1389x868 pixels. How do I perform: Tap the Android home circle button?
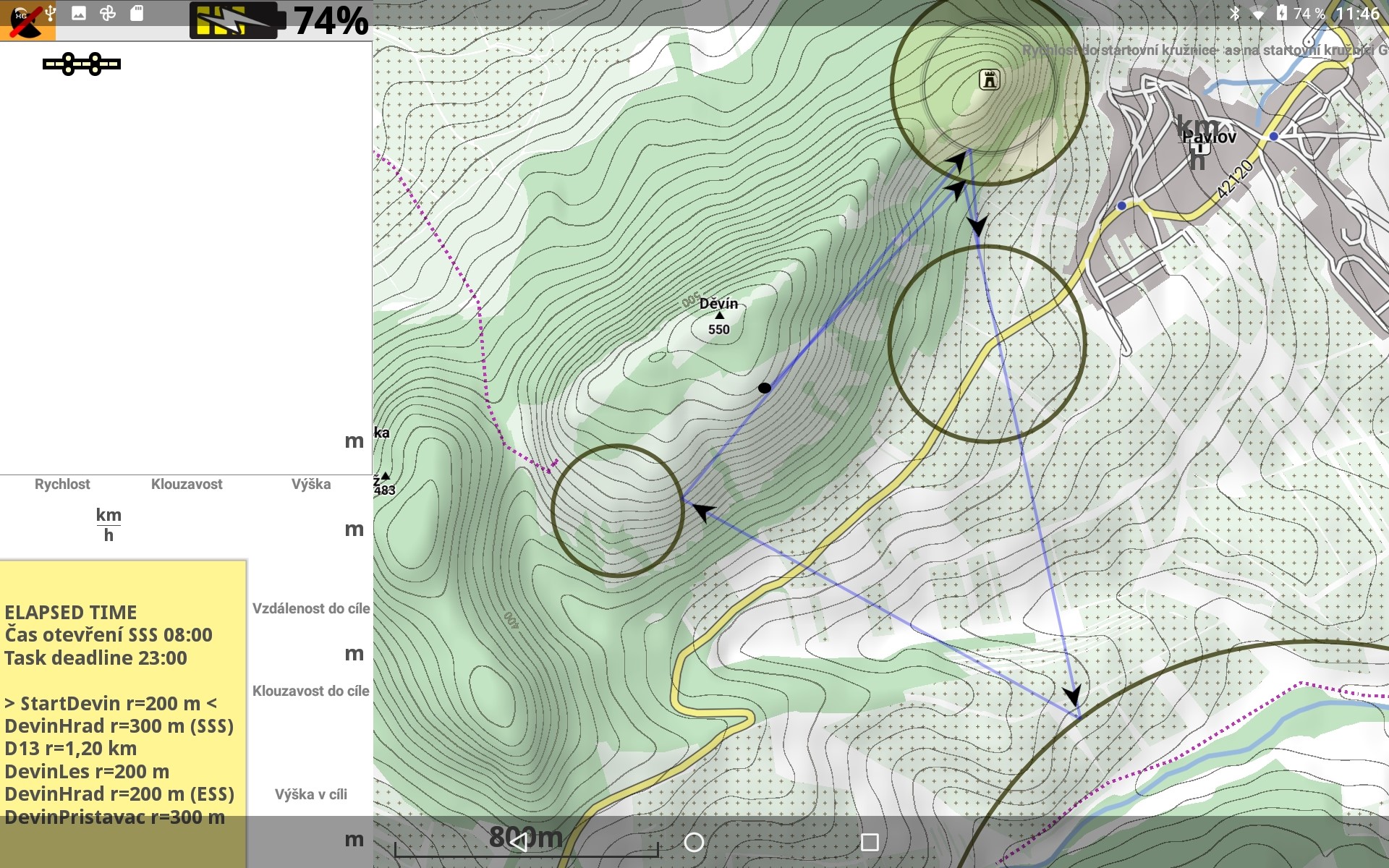[694, 842]
